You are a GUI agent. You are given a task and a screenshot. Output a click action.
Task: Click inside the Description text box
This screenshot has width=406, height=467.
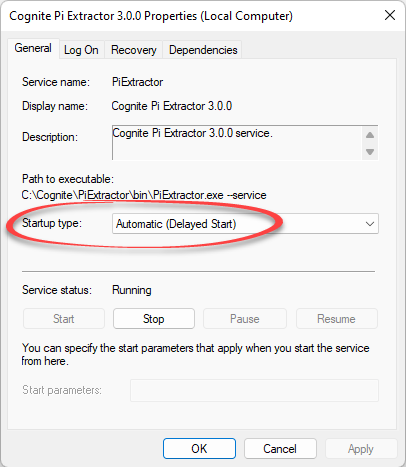(x=237, y=143)
